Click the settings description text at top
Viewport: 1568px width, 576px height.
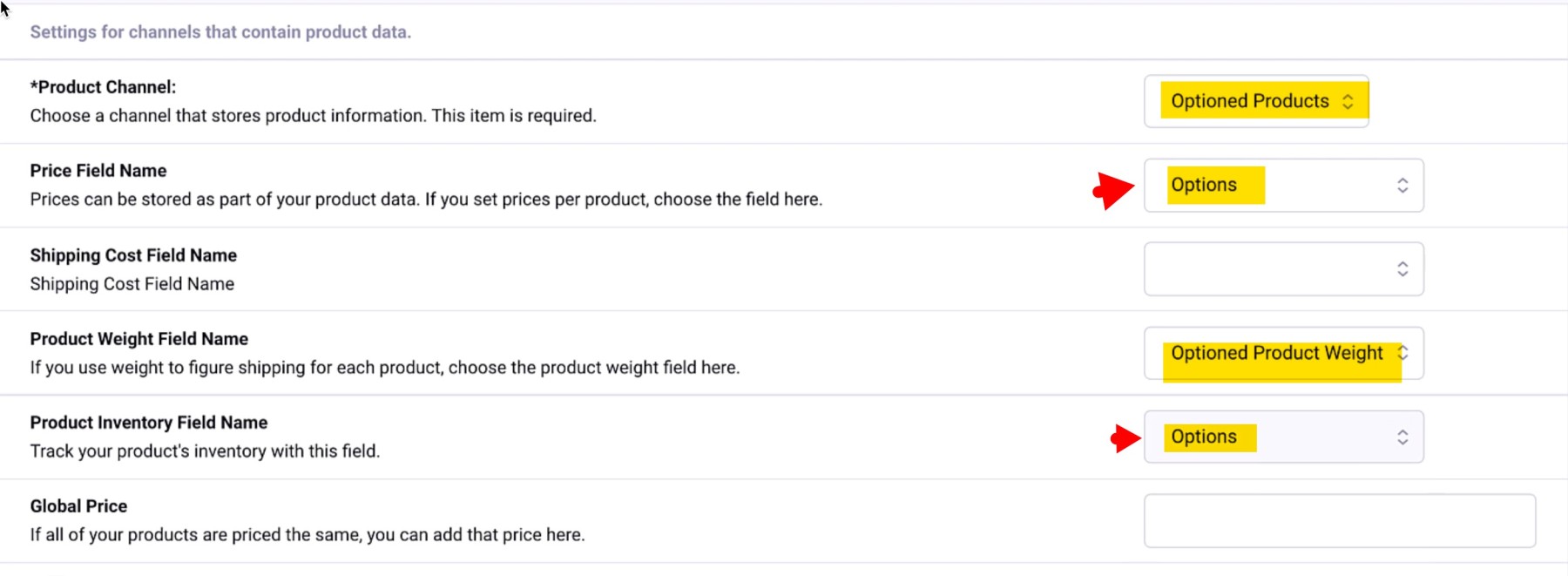220,32
